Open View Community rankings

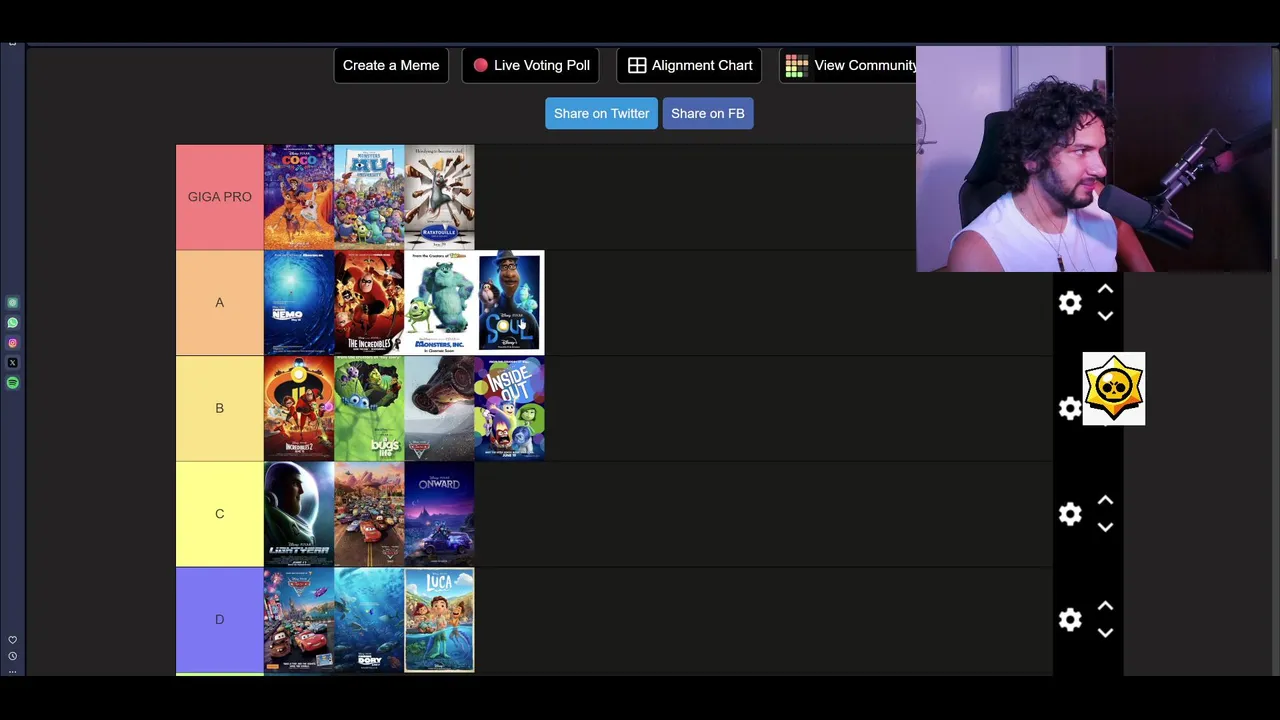point(848,65)
